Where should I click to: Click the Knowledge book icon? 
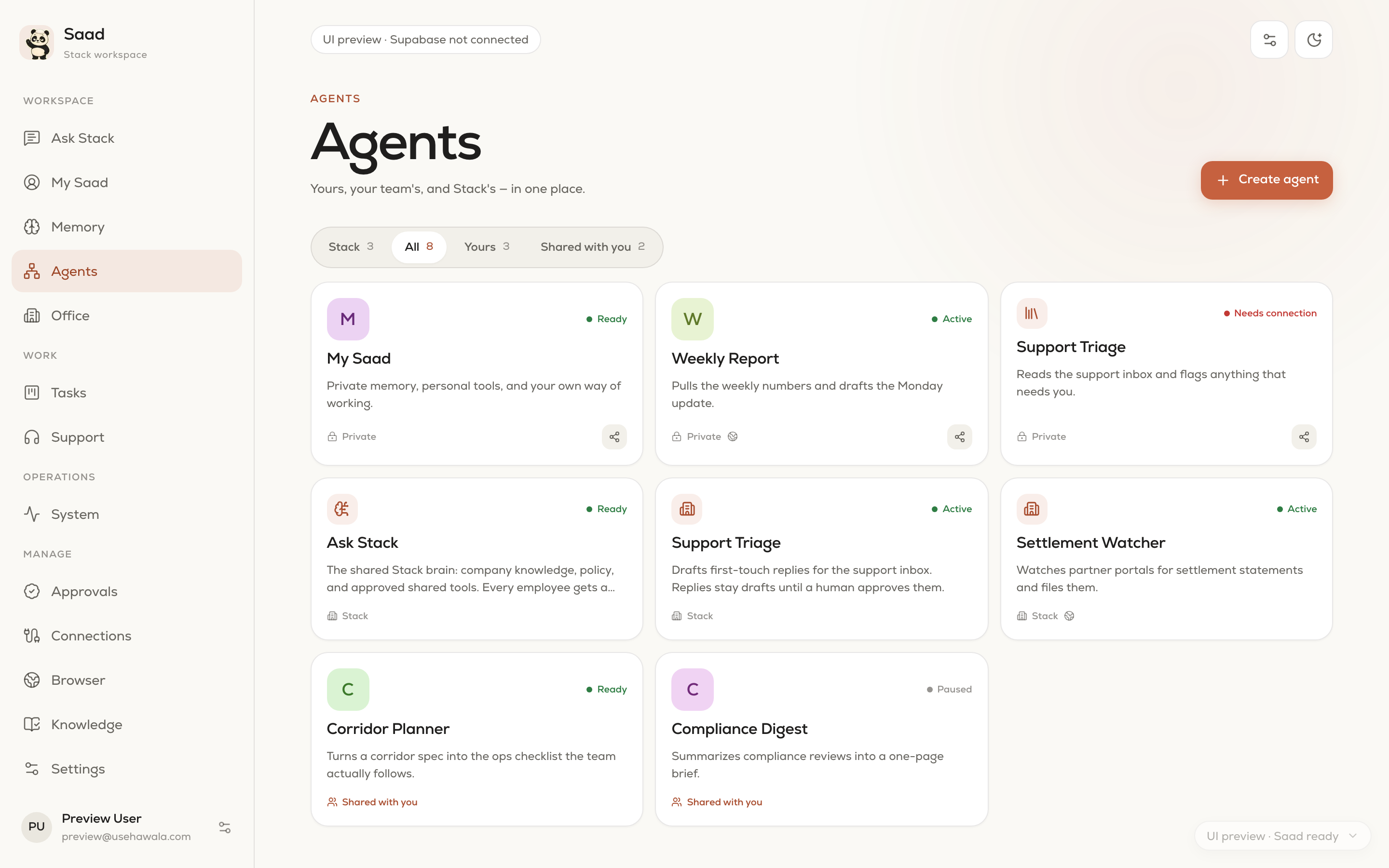(31, 724)
